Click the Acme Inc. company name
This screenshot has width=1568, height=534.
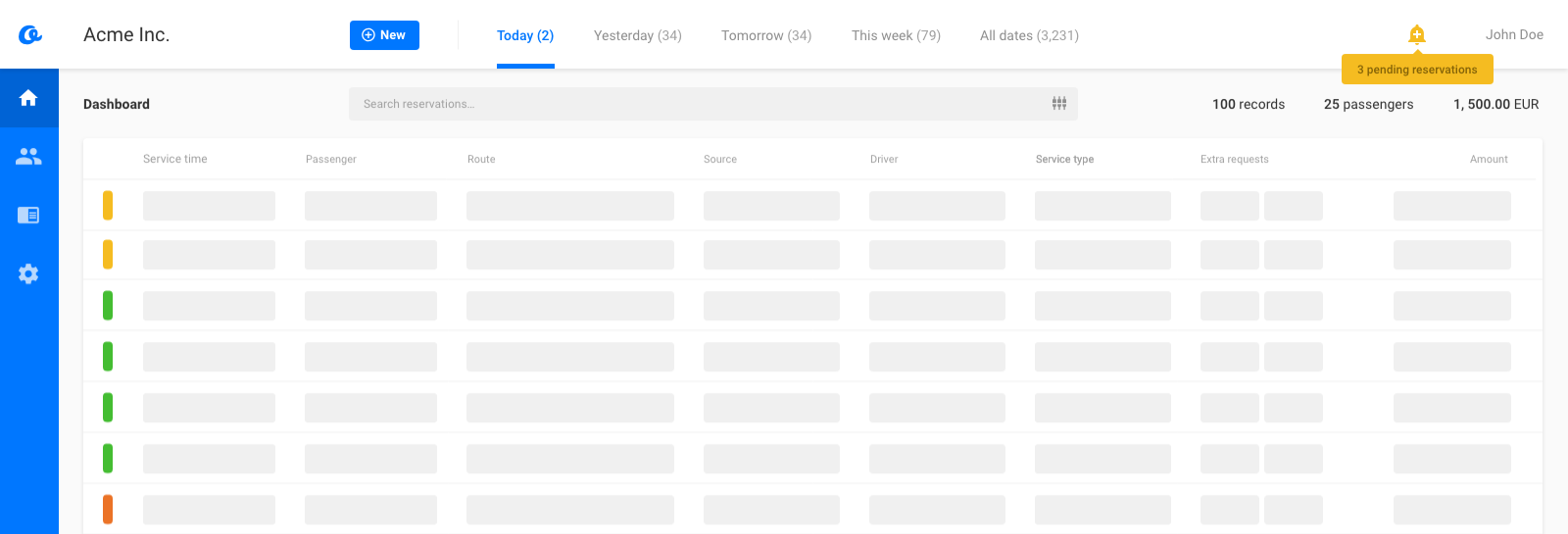(x=126, y=35)
